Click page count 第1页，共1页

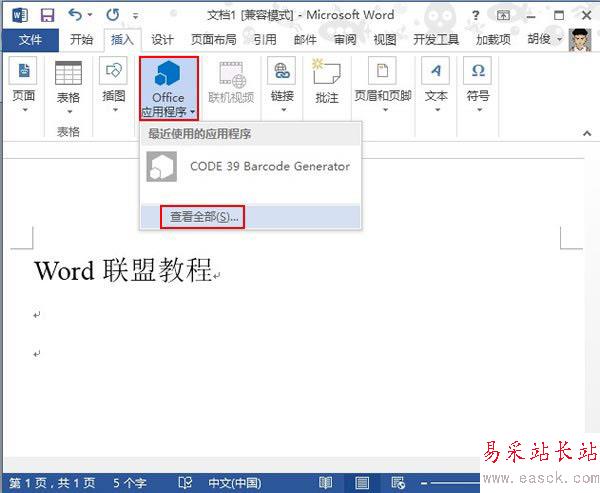pos(52,483)
